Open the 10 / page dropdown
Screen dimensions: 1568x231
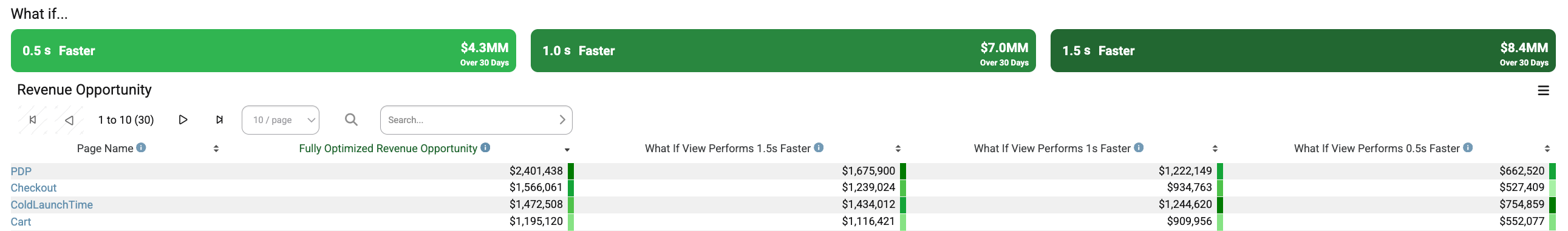coord(281,120)
